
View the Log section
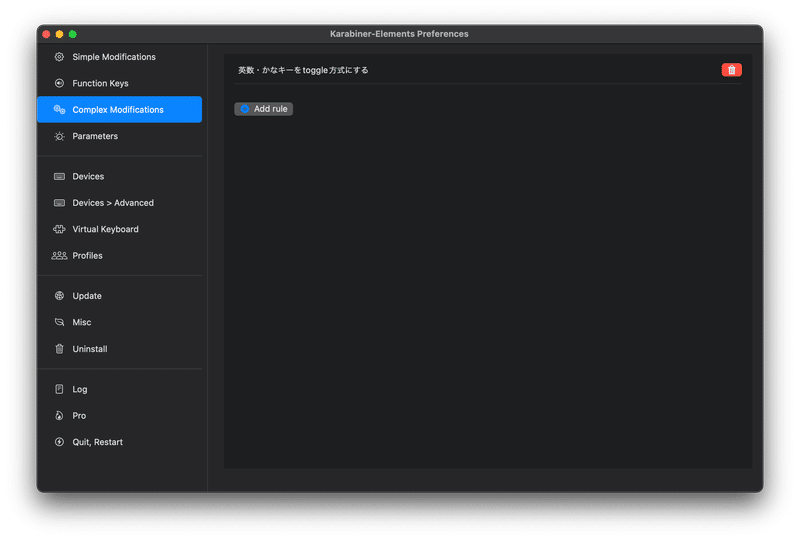pos(119,389)
